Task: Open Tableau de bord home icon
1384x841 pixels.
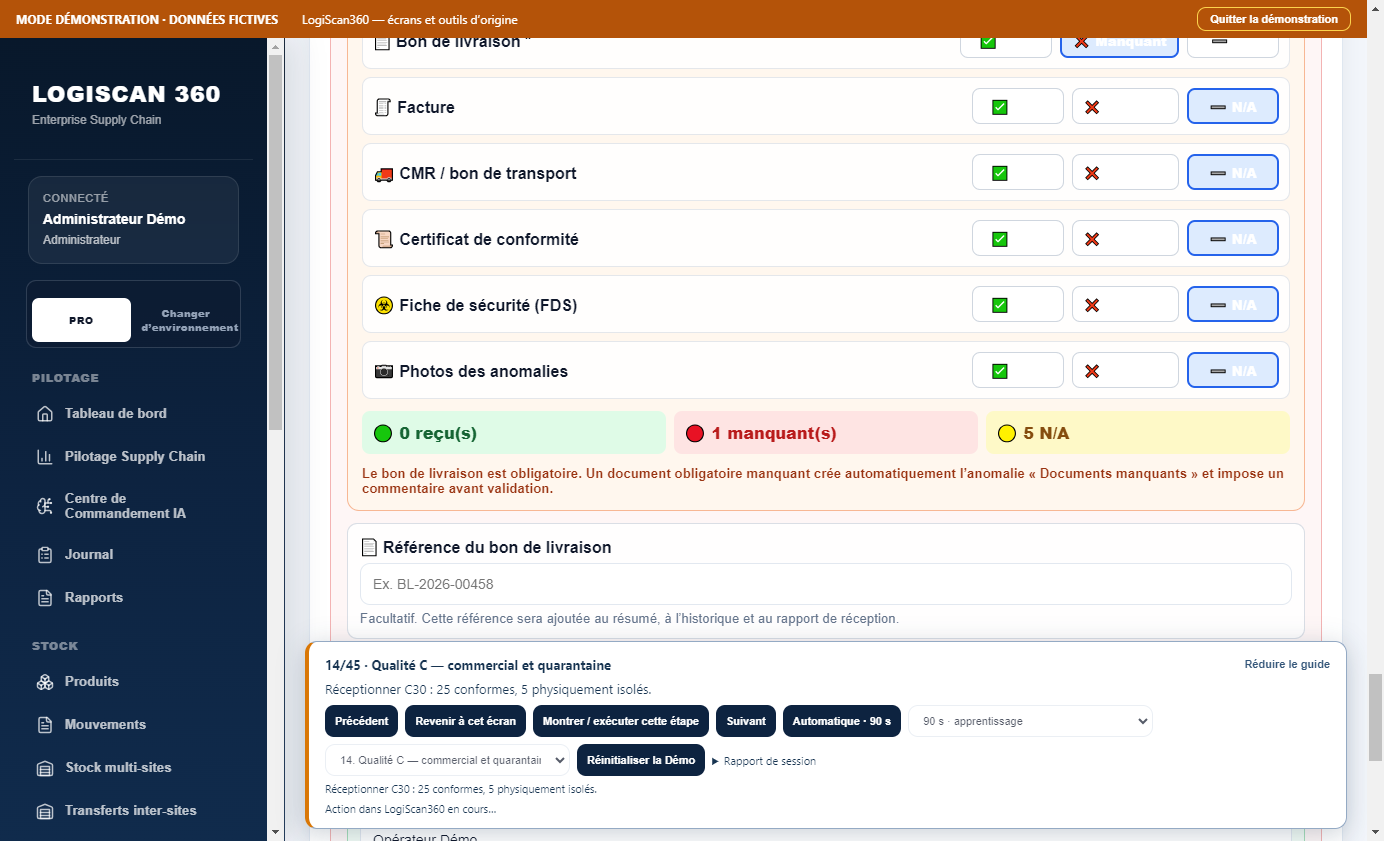Action: (x=44, y=414)
